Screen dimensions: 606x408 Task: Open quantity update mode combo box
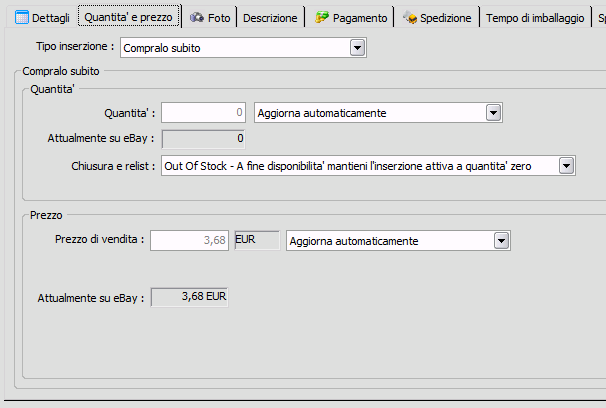tap(378, 113)
